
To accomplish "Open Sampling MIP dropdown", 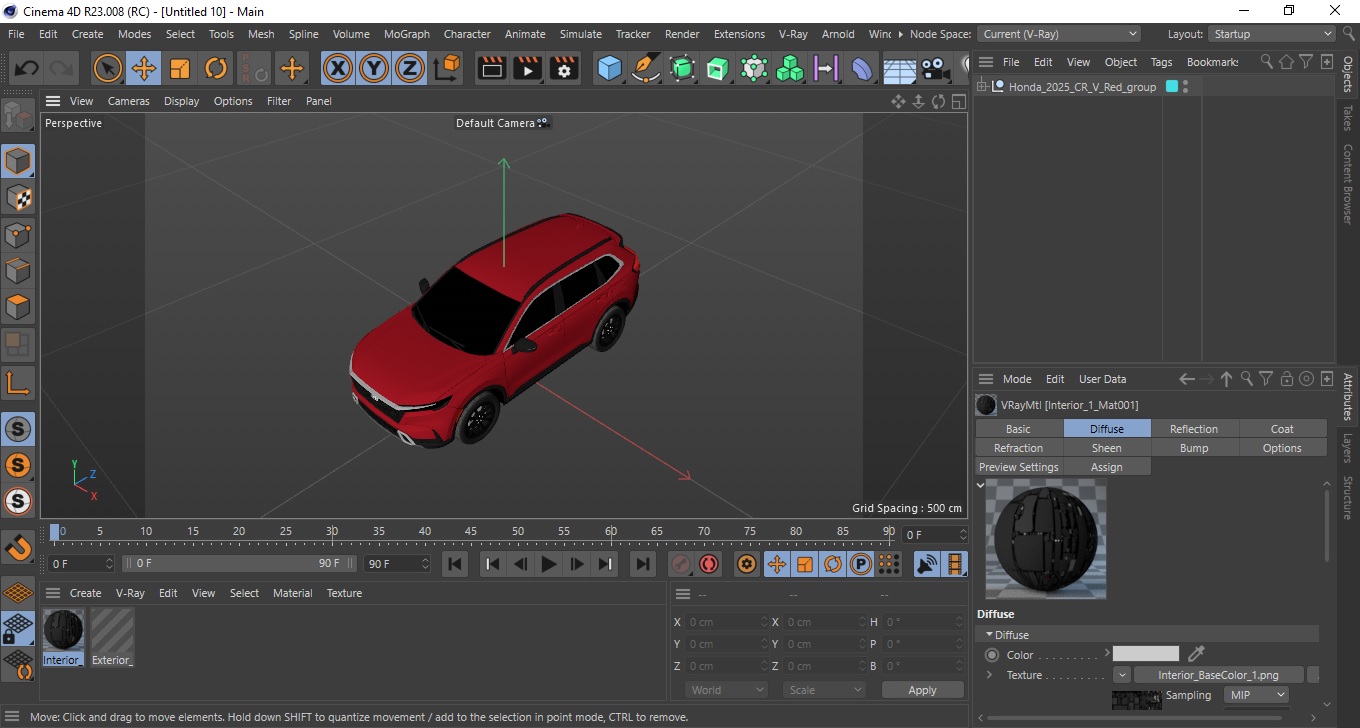I will coord(1256,695).
